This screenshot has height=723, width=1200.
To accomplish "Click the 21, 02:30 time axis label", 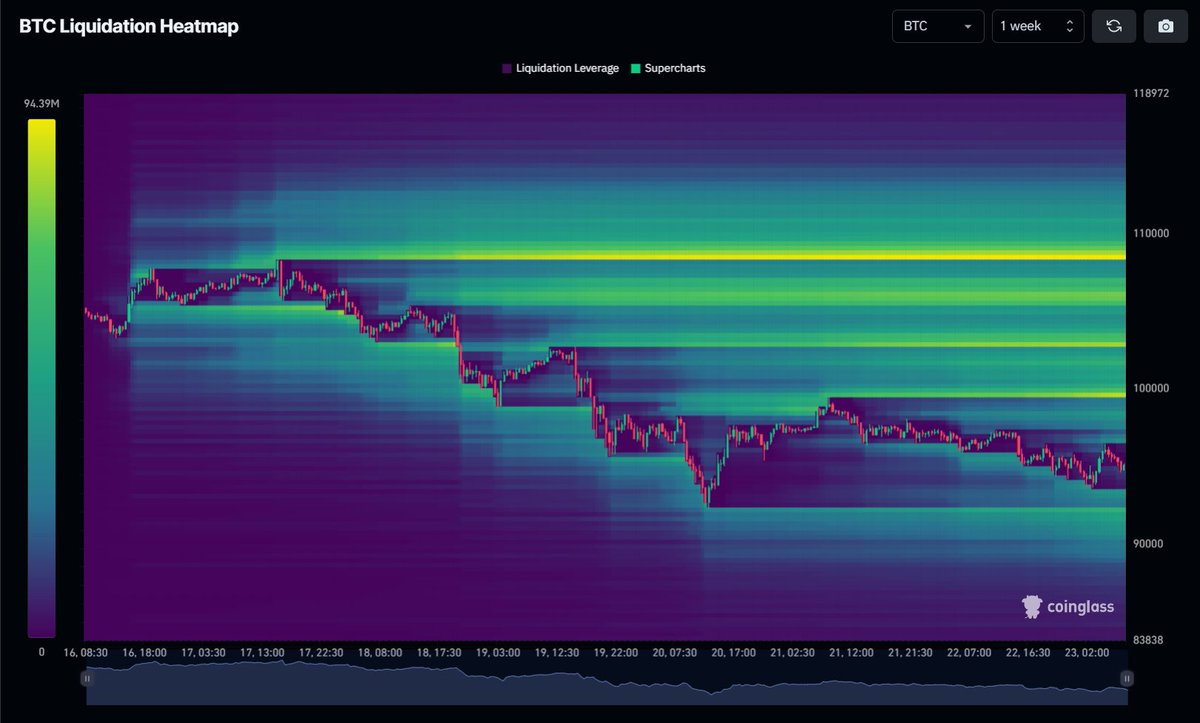I will point(793,652).
